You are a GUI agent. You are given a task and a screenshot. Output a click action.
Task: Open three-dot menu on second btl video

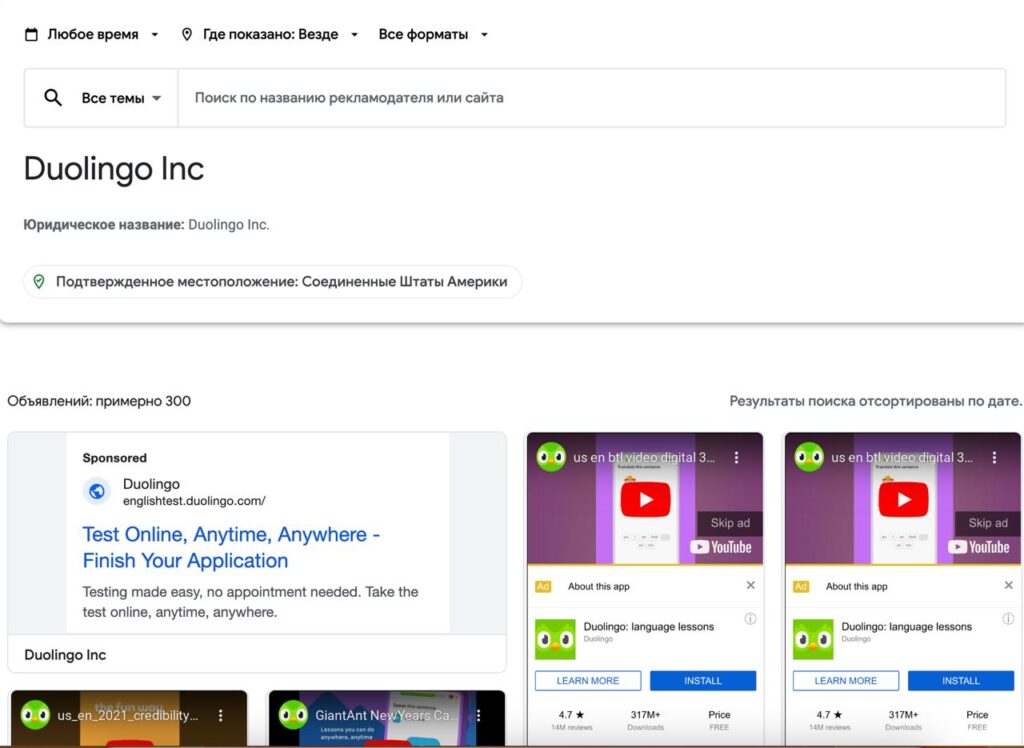pos(995,458)
